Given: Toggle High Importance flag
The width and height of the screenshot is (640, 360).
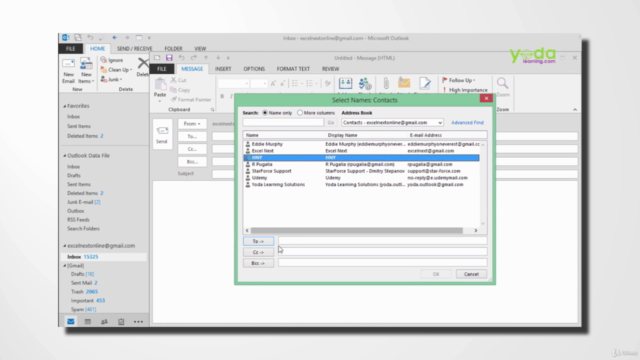Looking at the screenshot, I should (465, 90).
